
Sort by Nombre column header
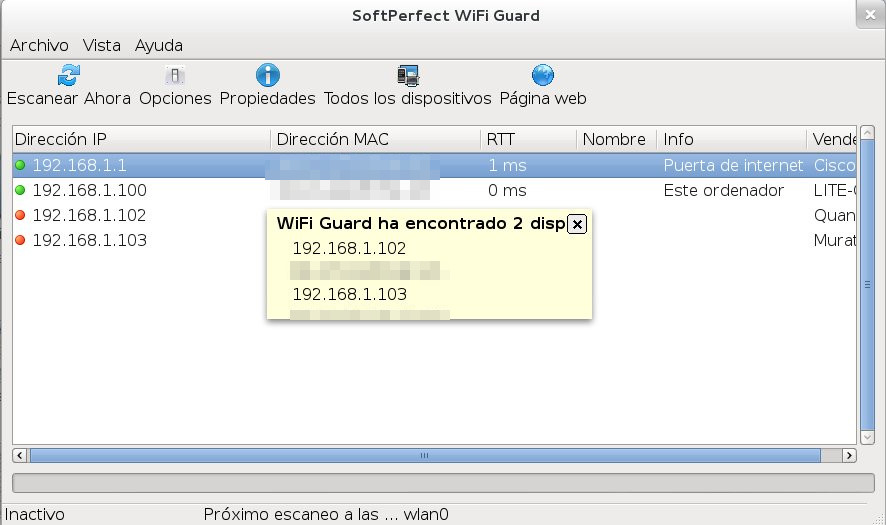617,139
